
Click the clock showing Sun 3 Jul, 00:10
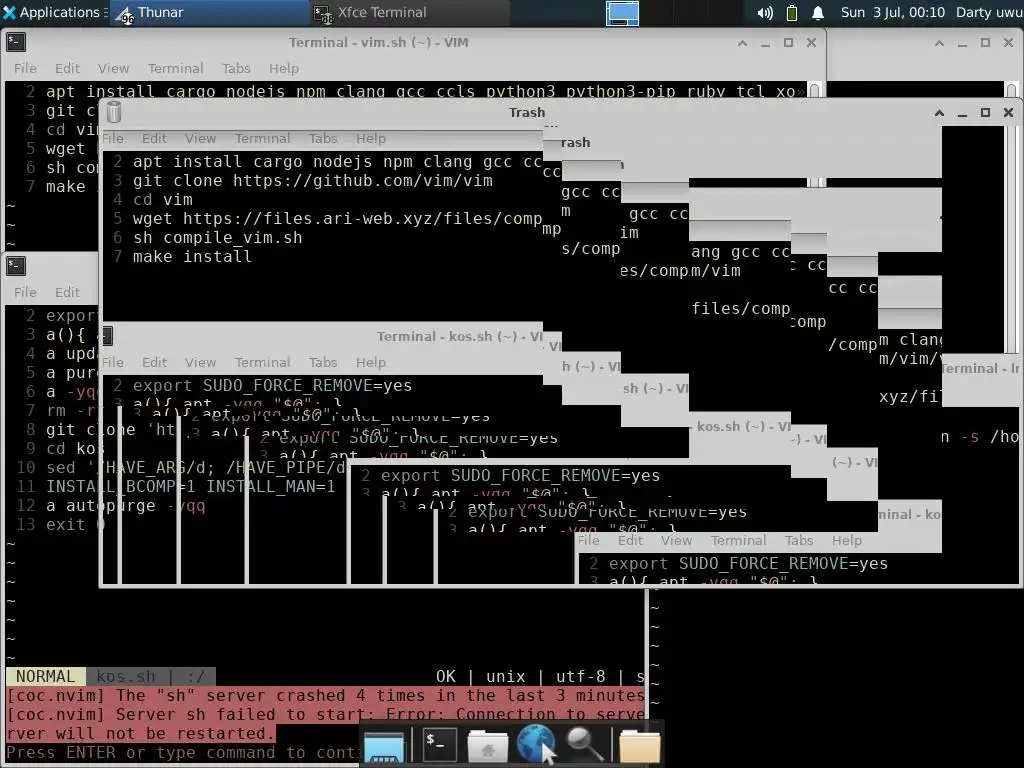[892, 12]
